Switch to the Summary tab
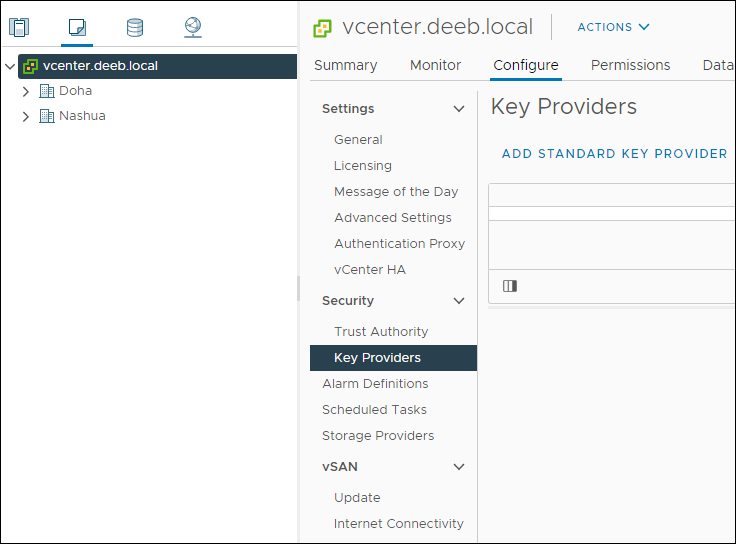This screenshot has width=736, height=544. pyautogui.click(x=345, y=65)
